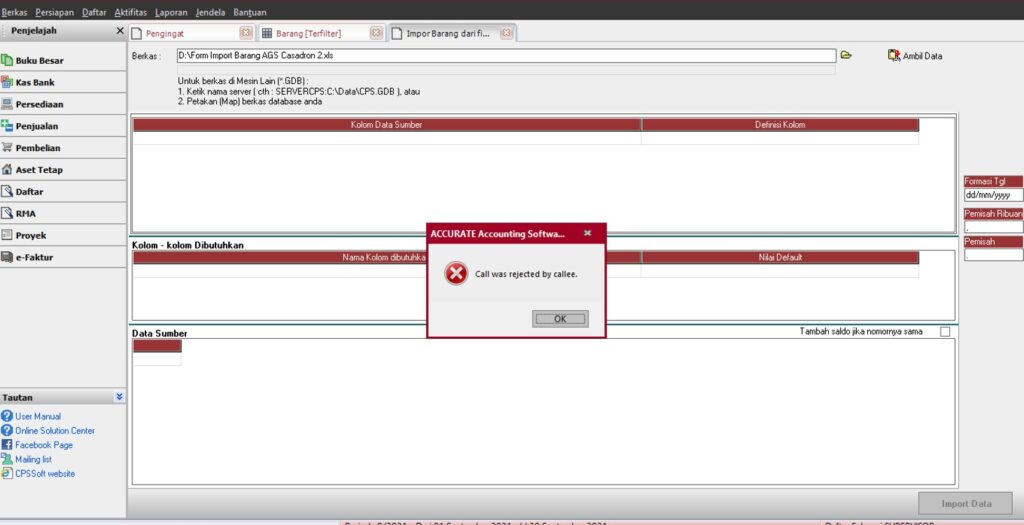
Task: Close the Pengingat tab
Action: (246, 33)
